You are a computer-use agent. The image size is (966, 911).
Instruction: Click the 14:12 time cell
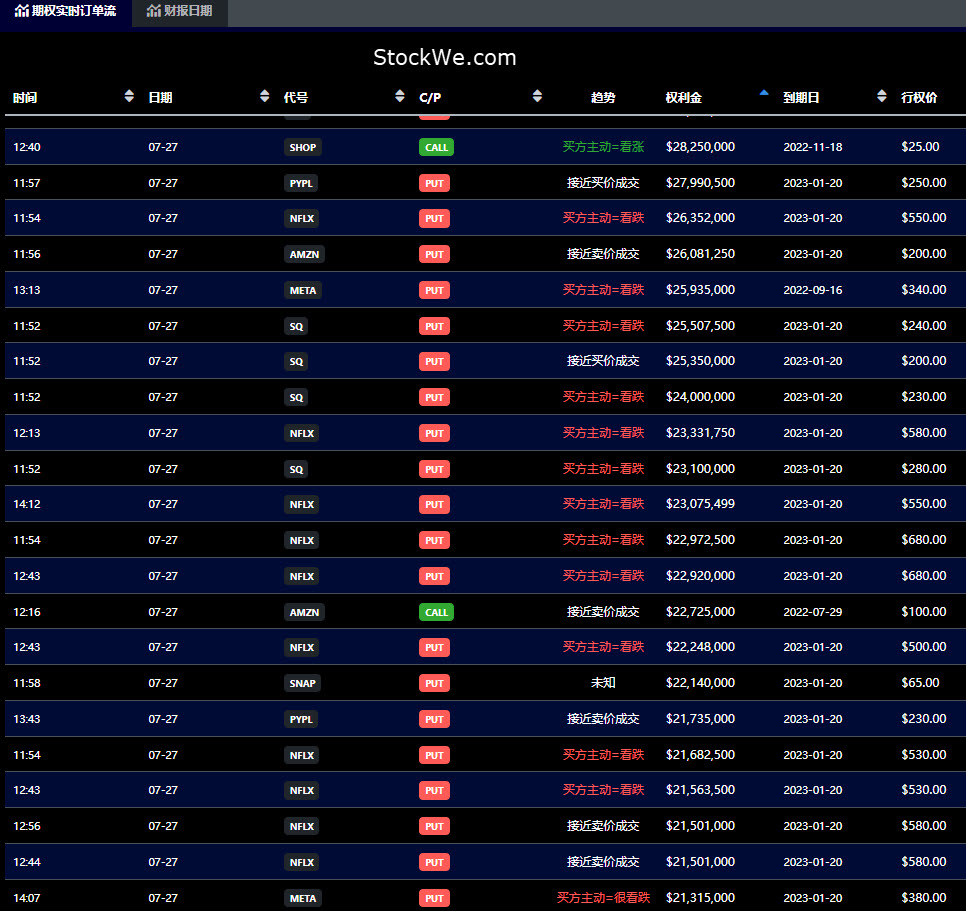(27, 504)
